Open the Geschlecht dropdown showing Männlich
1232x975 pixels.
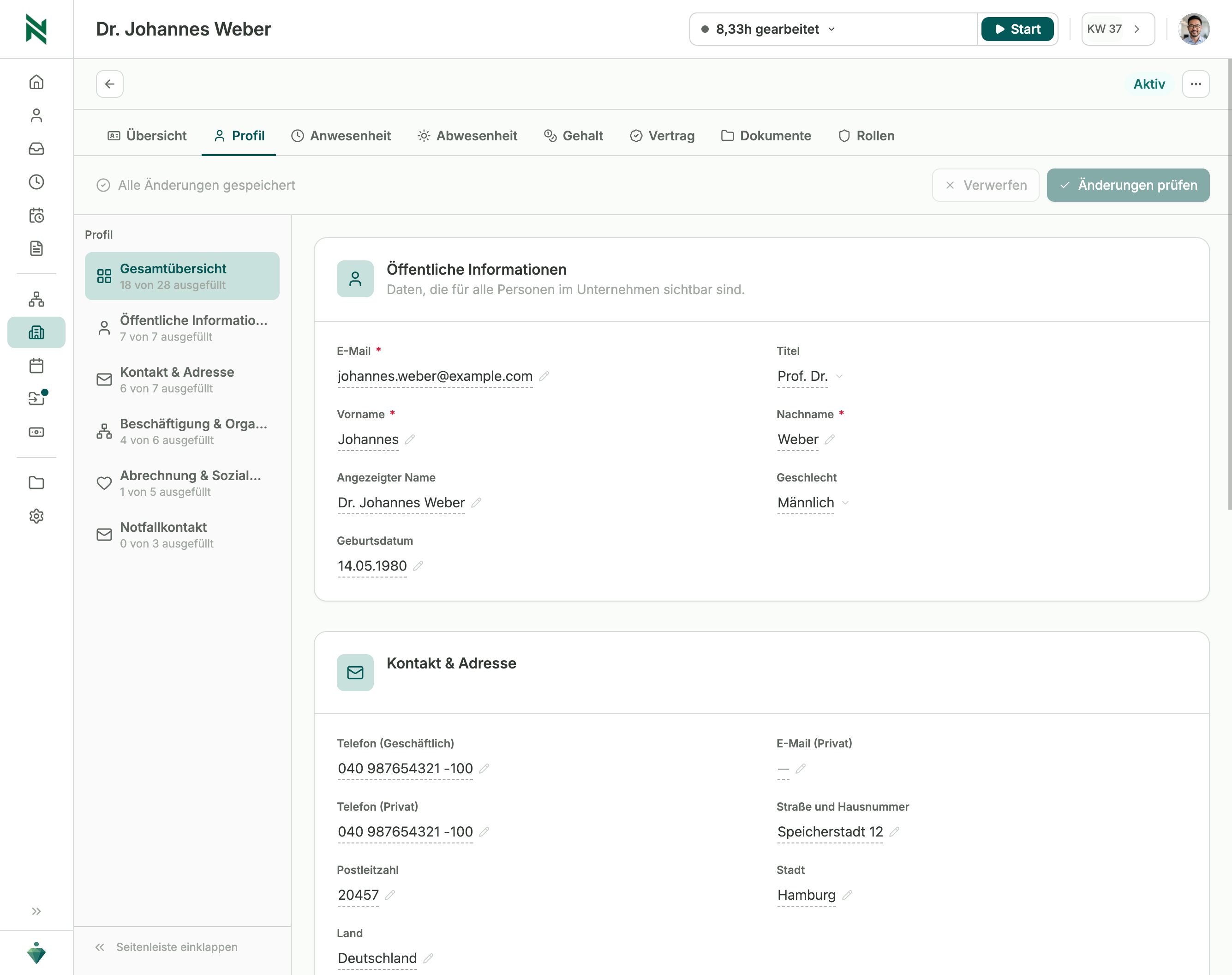click(x=813, y=503)
